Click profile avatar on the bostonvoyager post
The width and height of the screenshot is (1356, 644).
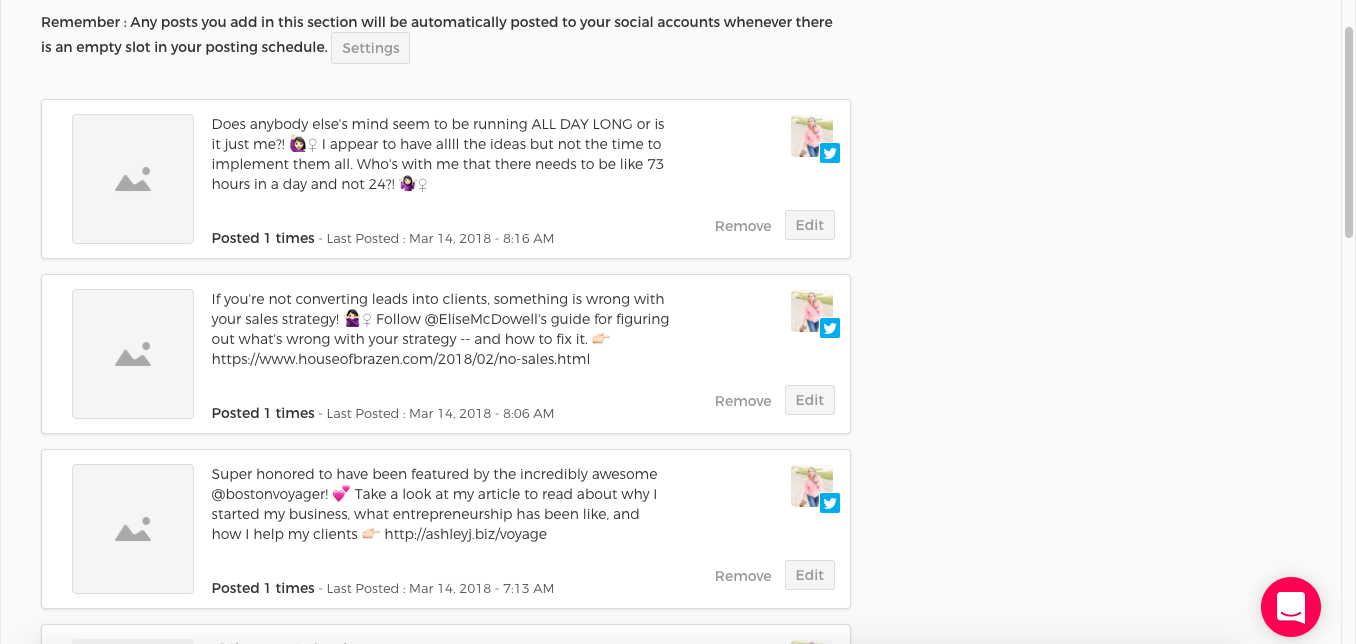click(x=811, y=486)
